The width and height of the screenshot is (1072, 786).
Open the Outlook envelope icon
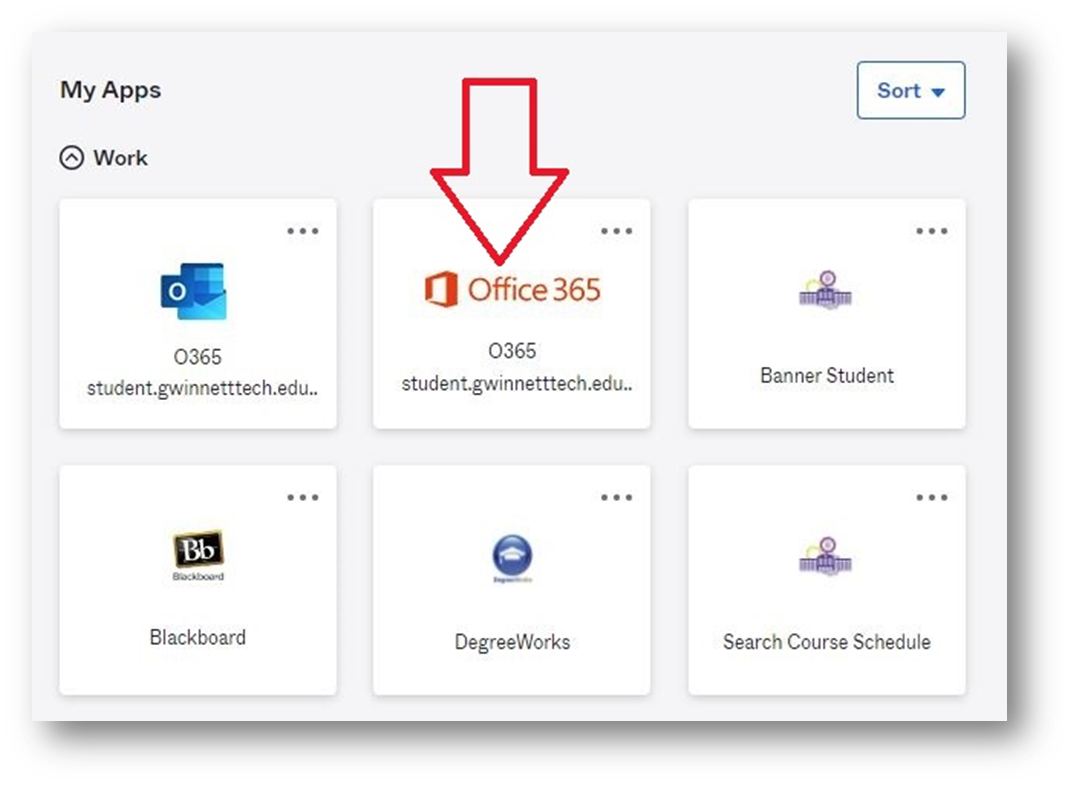pyautogui.click(x=194, y=291)
